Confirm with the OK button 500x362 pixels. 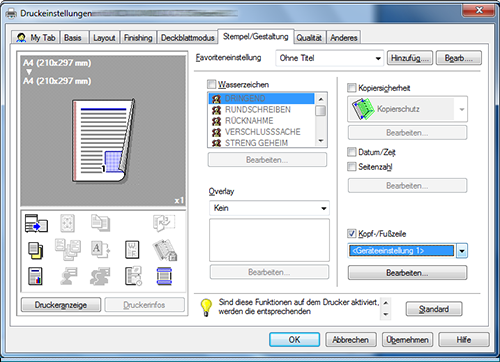coord(294,340)
